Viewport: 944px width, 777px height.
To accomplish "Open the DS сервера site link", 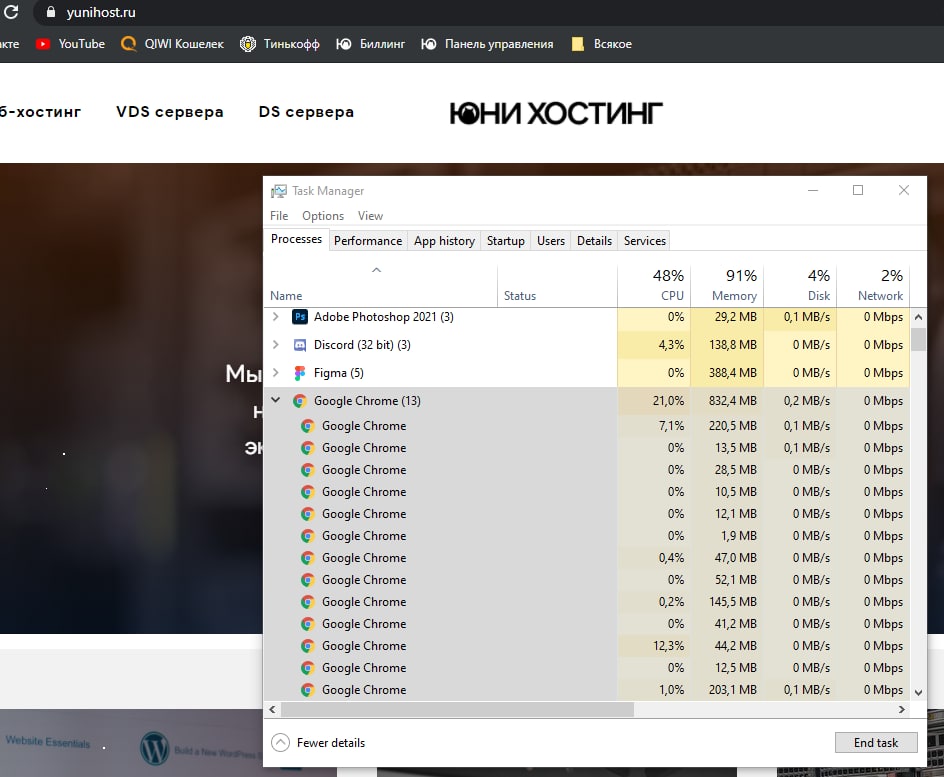I will [x=306, y=112].
